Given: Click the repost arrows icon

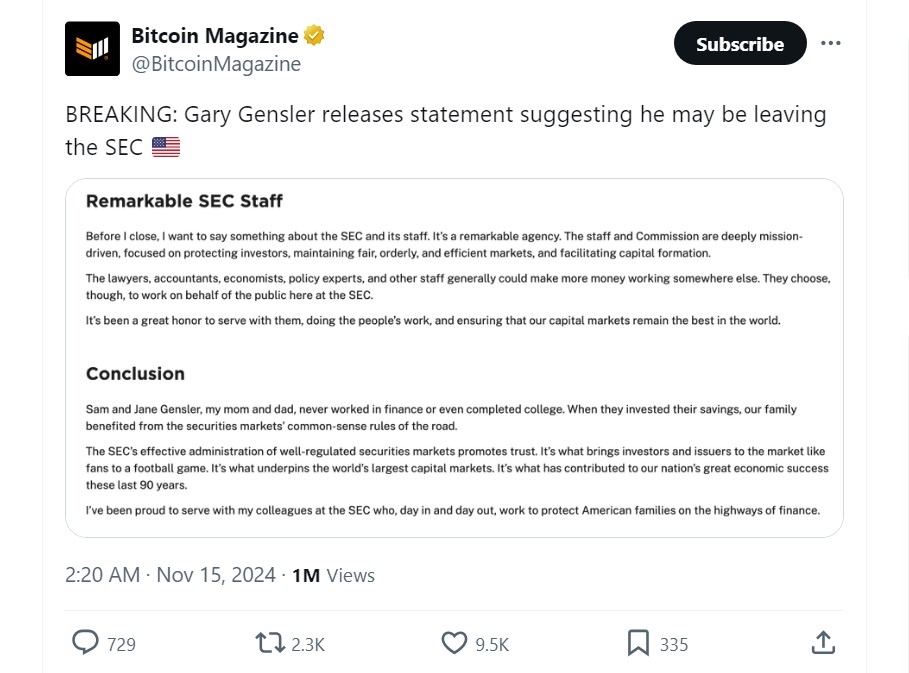Looking at the screenshot, I should 270,643.
